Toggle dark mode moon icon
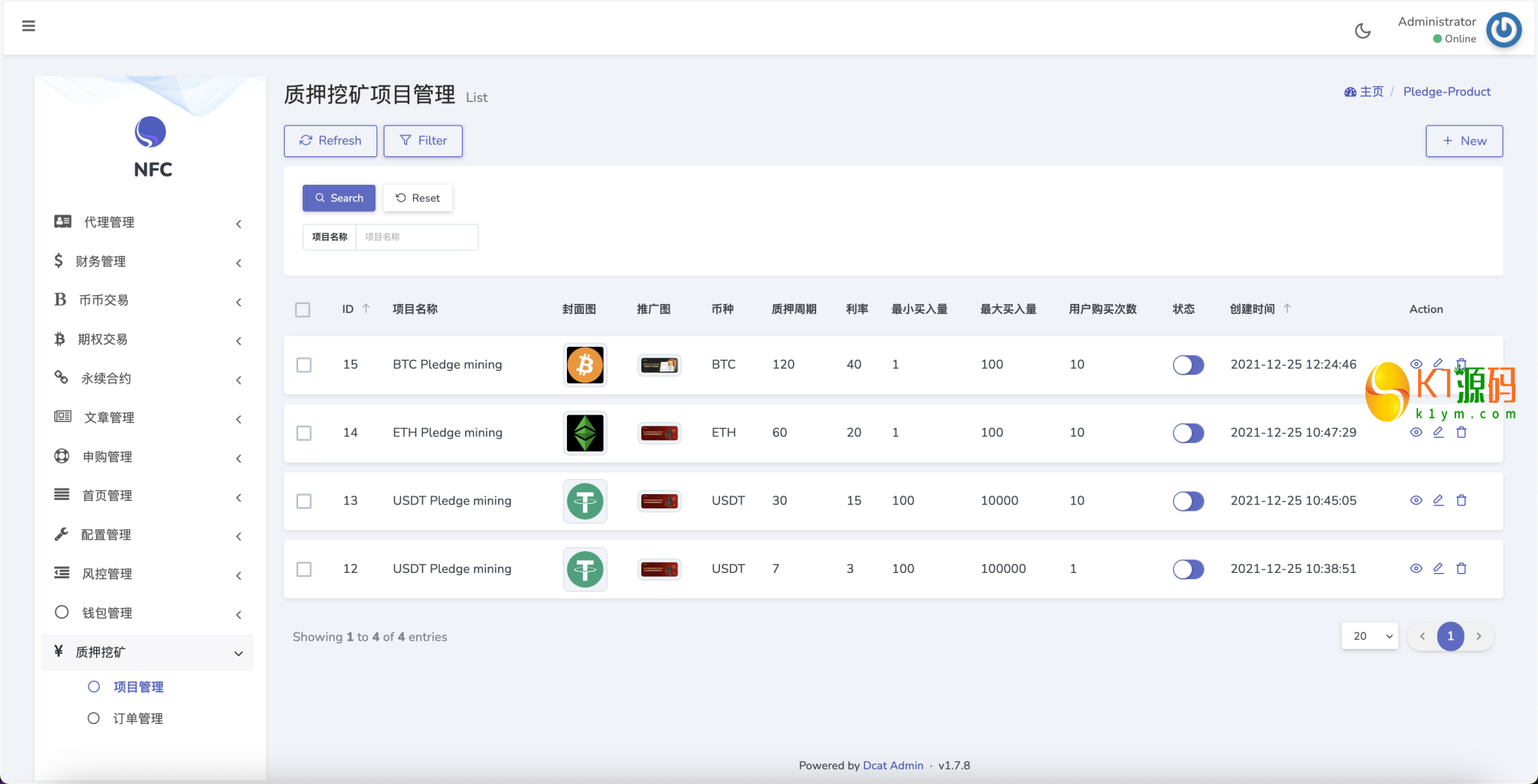The image size is (1538, 784). pyautogui.click(x=1362, y=31)
